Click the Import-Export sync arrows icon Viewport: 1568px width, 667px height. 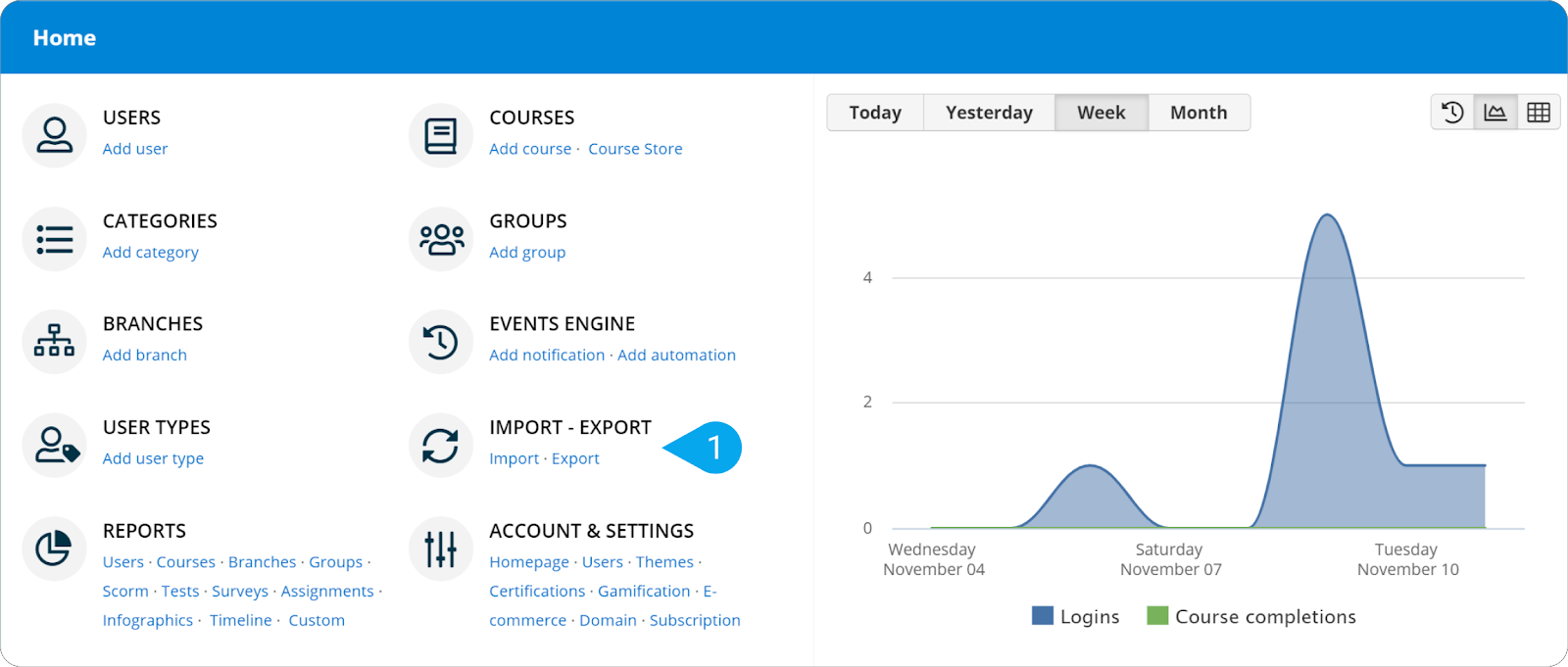[x=441, y=446]
